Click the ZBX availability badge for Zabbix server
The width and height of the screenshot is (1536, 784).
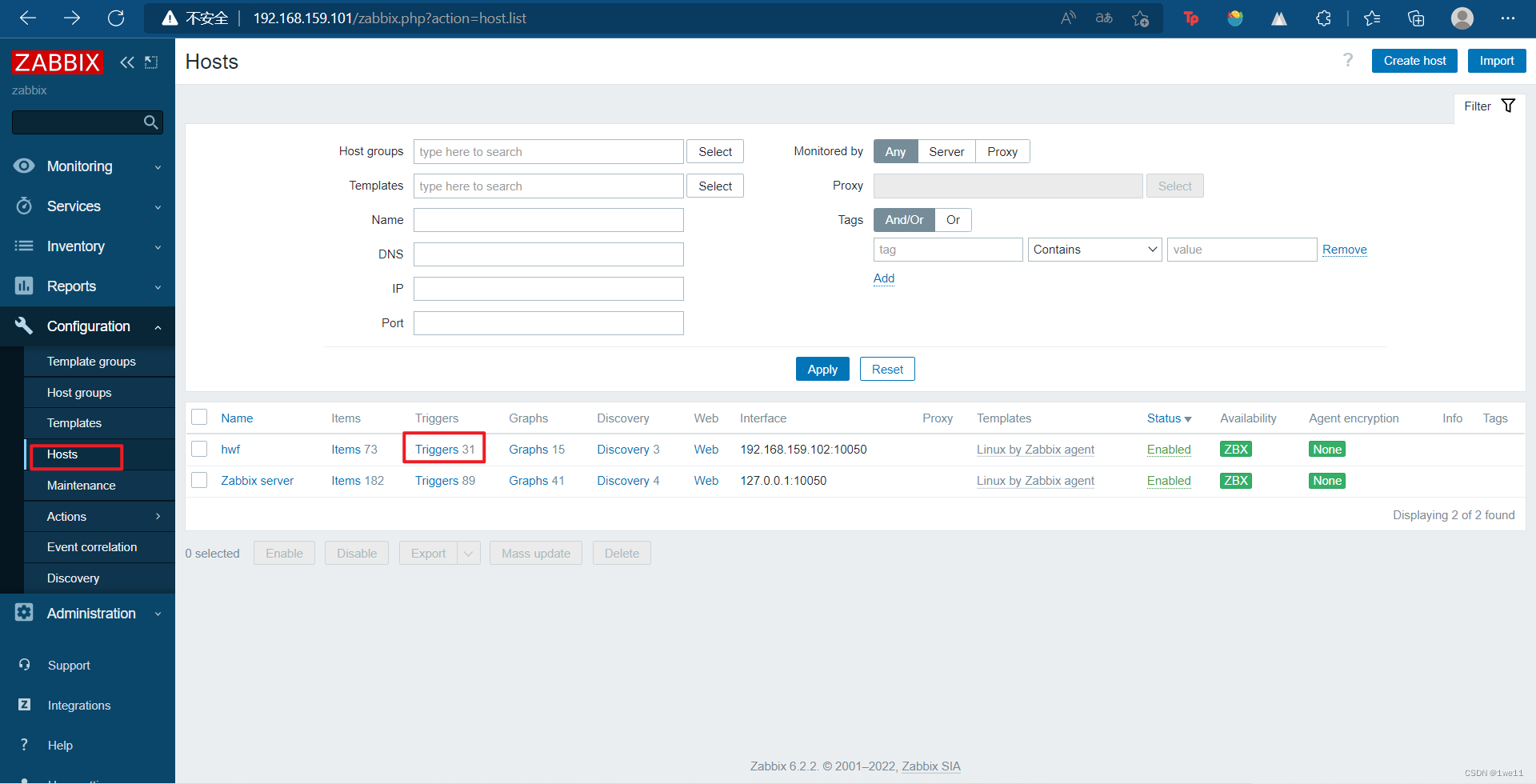[x=1236, y=481]
